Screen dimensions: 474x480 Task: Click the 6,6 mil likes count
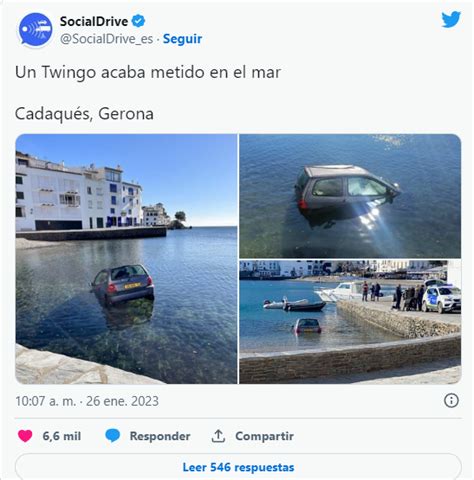point(62,436)
